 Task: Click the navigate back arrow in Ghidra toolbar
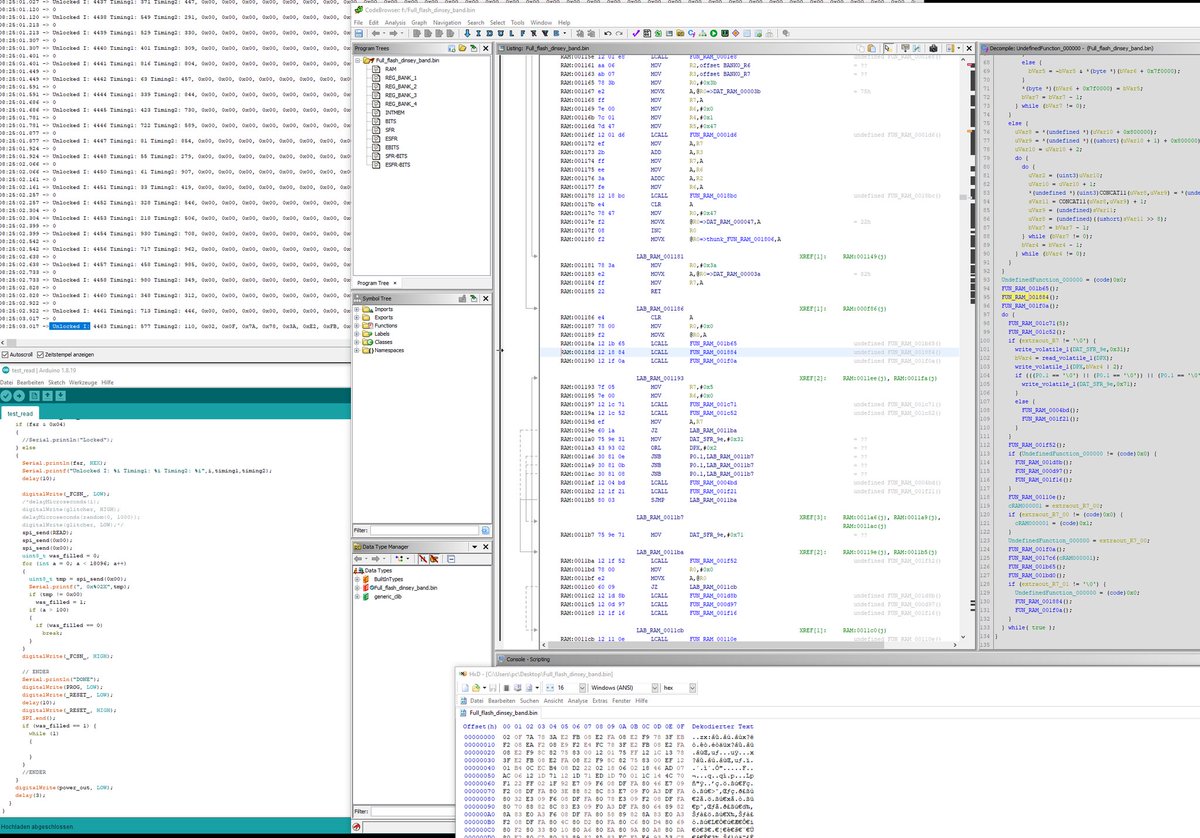375,33
